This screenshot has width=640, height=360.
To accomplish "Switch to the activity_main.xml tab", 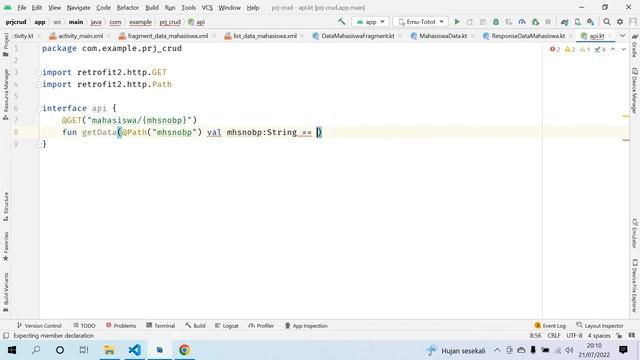I will pyautogui.click(x=80, y=36).
